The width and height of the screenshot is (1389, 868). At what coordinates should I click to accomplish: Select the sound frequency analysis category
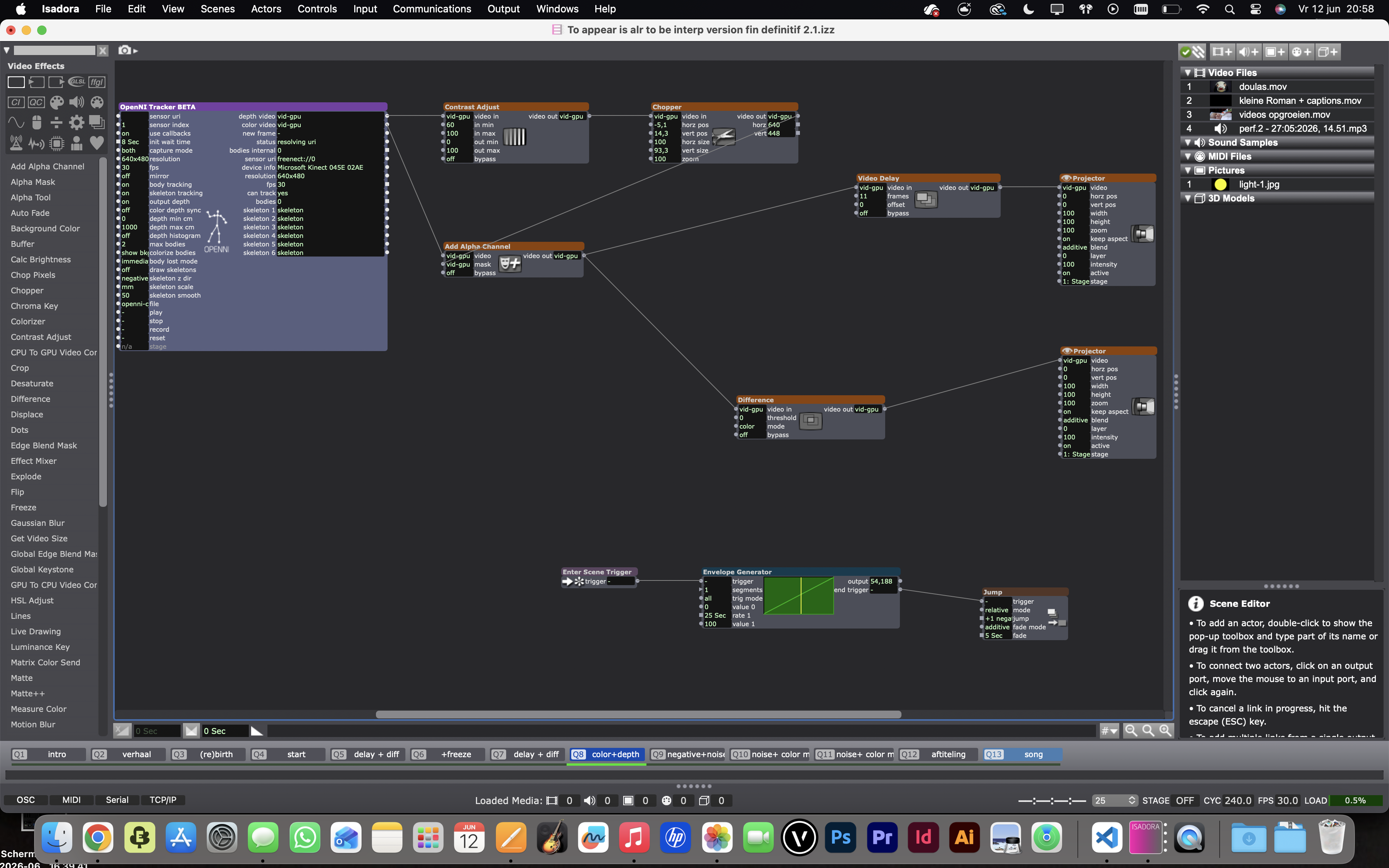point(36,143)
